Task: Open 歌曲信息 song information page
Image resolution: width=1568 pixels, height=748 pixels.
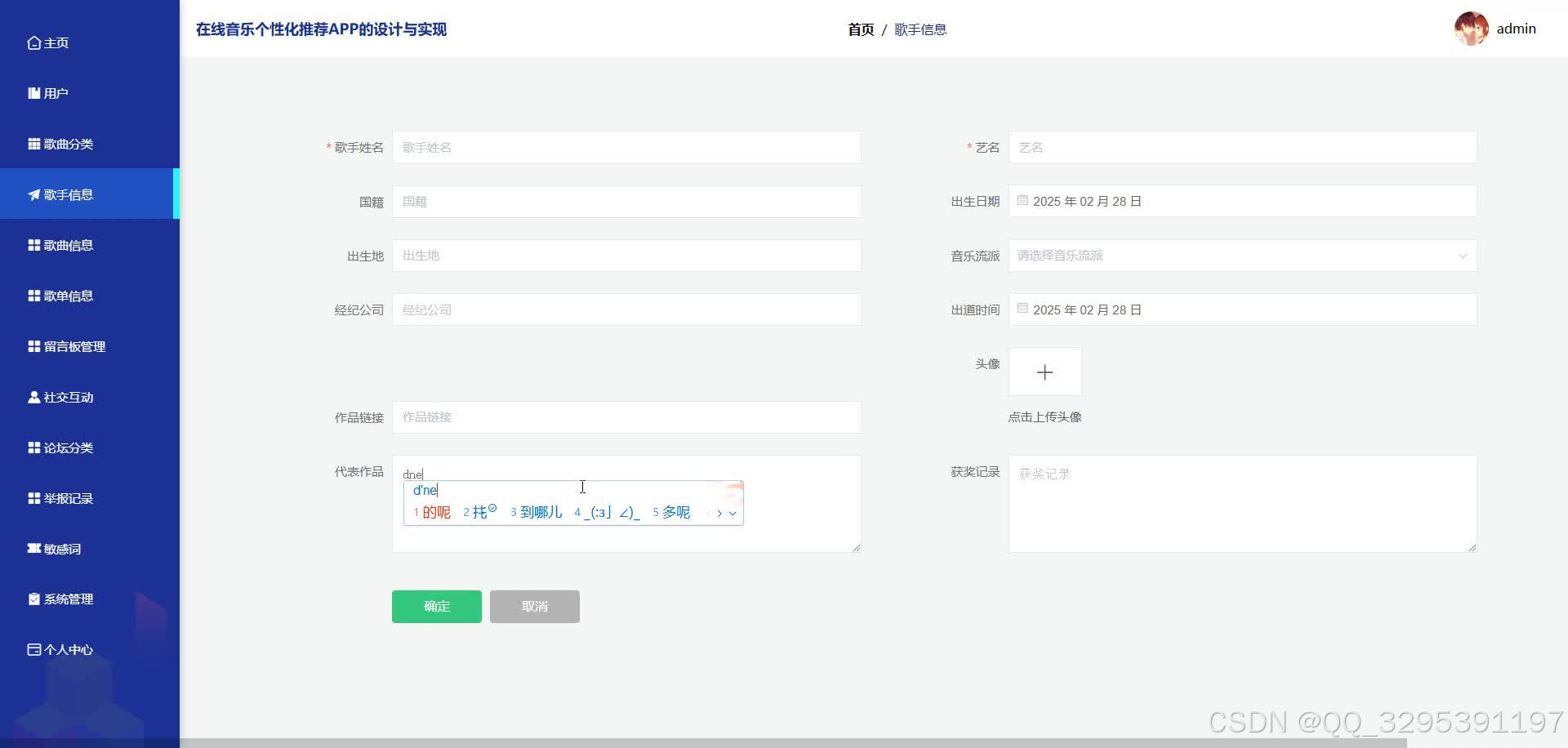Action: [x=33, y=245]
